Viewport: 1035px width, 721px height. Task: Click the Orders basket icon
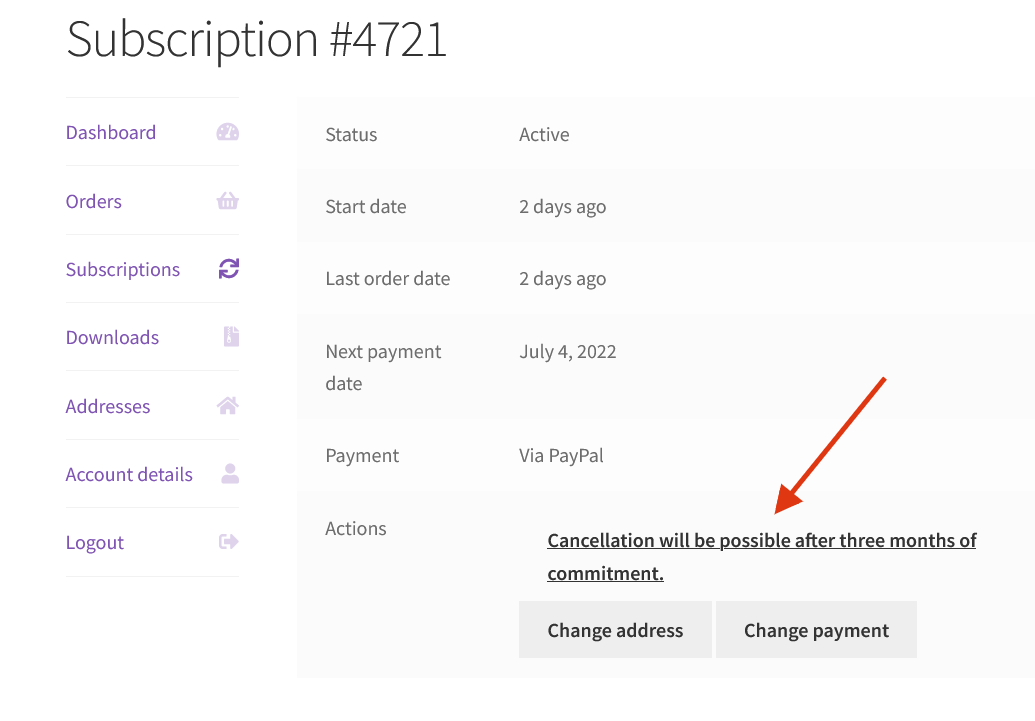click(x=228, y=201)
